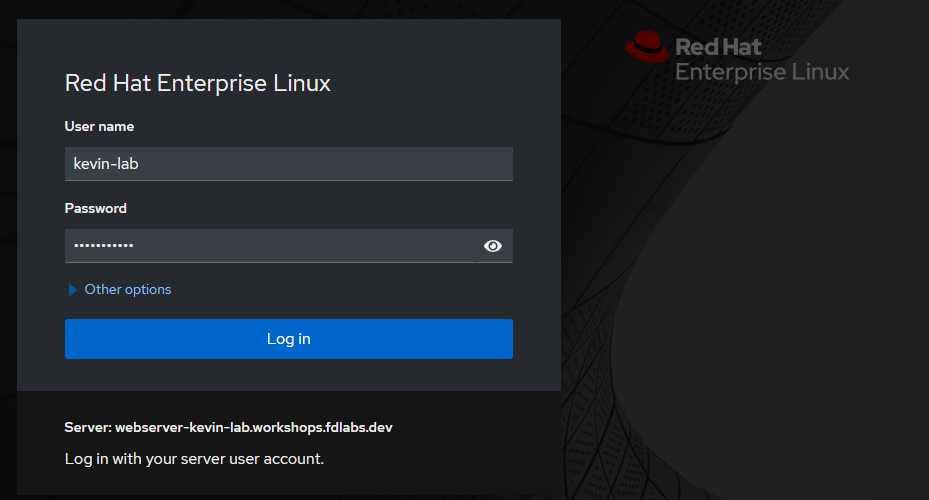Viewport: 929px width, 500px height.
Task: Click the blue Log in button
Action: point(289,339)
